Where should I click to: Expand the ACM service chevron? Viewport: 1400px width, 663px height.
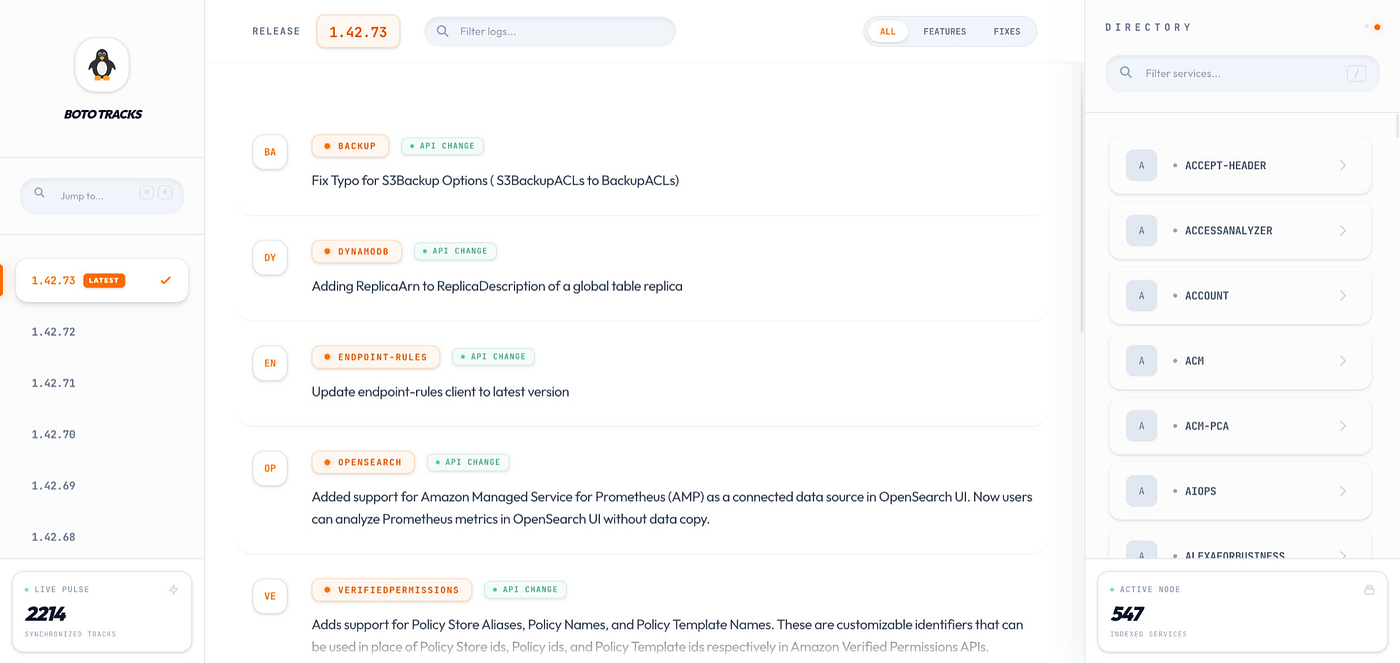pyautogui.click(x=1343, y=361)
